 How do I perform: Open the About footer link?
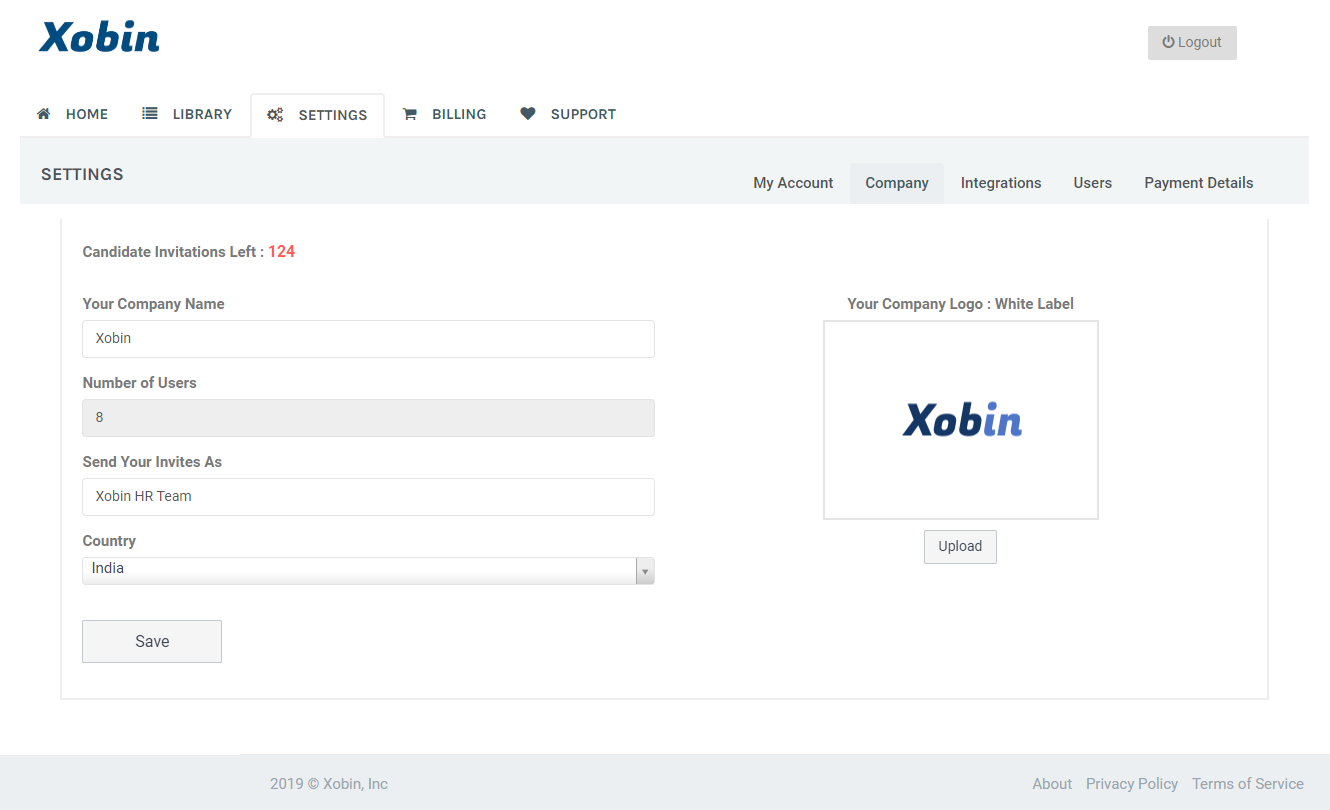(1052, 784)
